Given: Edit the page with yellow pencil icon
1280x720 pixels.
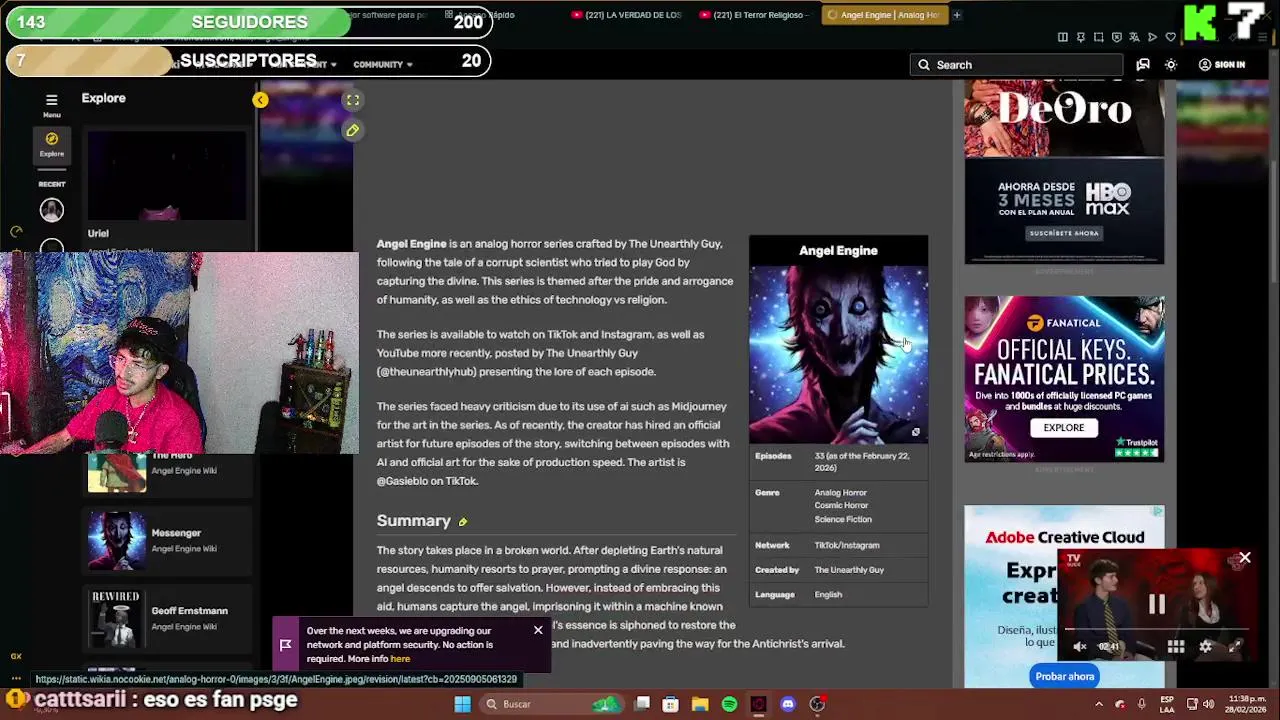Looking at the screenshot, I should click(x=352, y=130).
